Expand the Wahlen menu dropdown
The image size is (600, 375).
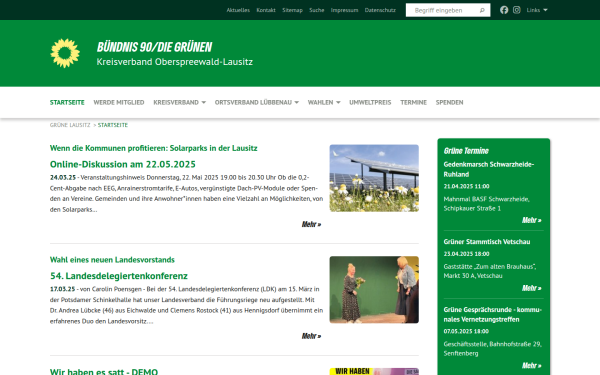tap(324, 103)
